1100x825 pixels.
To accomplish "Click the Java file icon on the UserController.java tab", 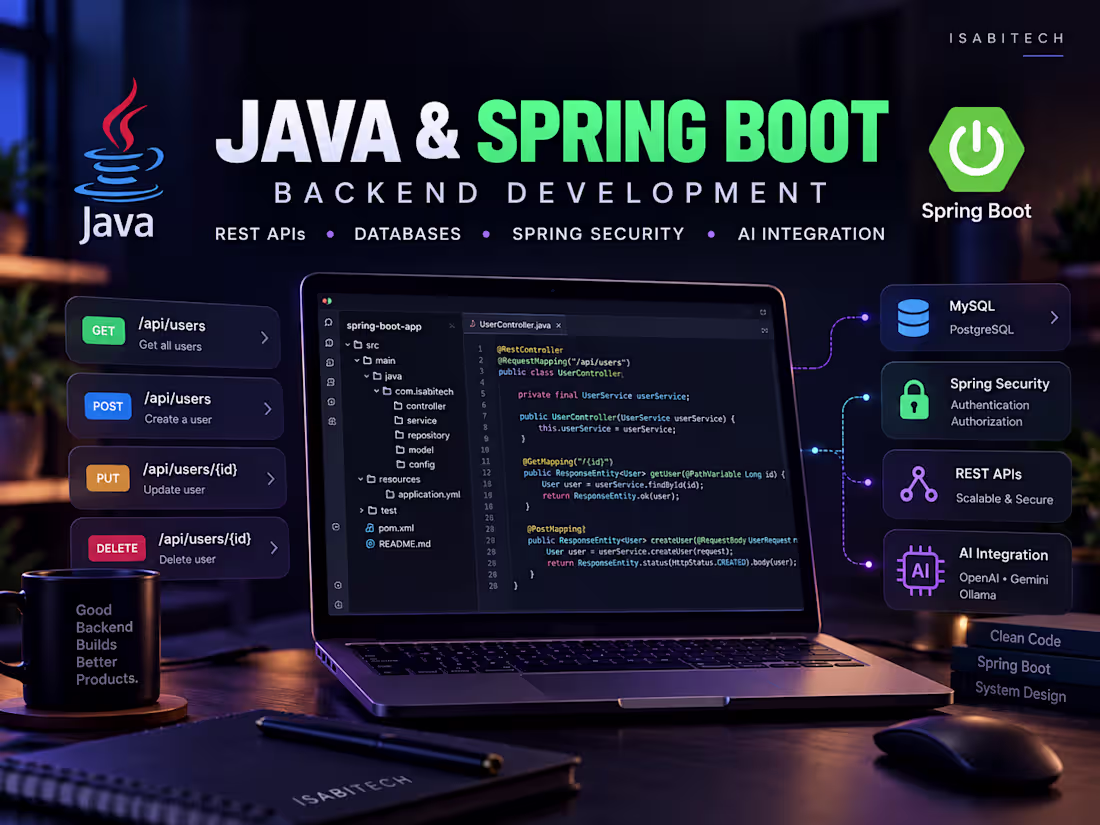I will coord(472,324).
